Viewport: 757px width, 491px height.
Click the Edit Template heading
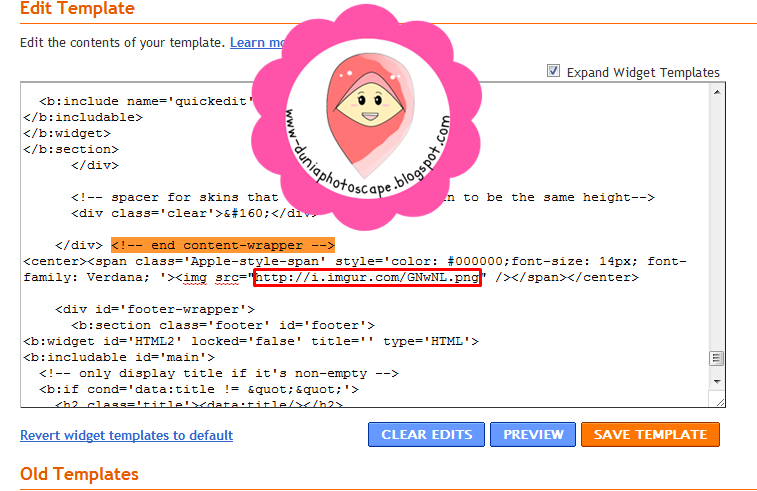77,8
